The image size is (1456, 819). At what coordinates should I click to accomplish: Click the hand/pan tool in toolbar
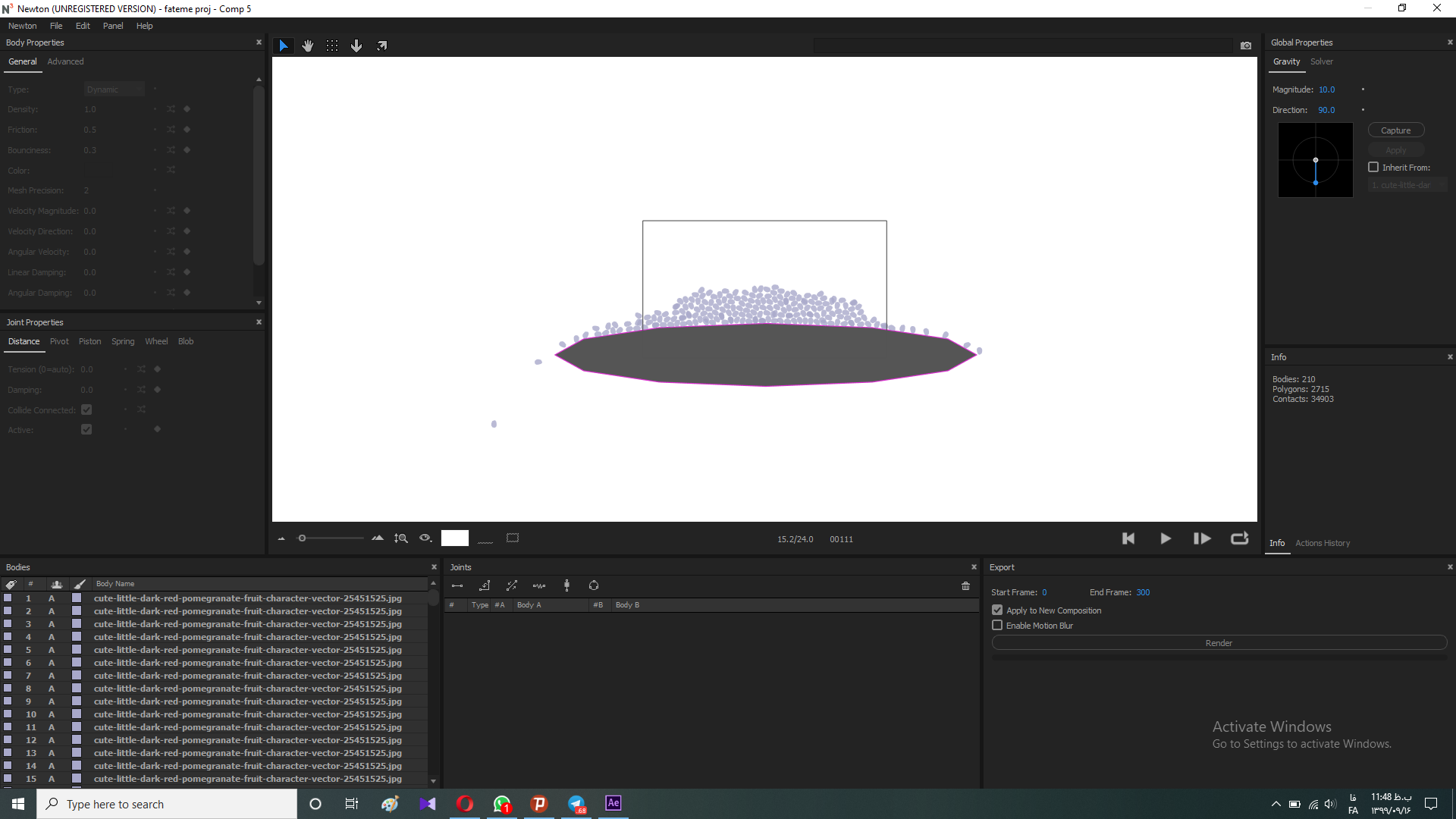tap(308, 45)
